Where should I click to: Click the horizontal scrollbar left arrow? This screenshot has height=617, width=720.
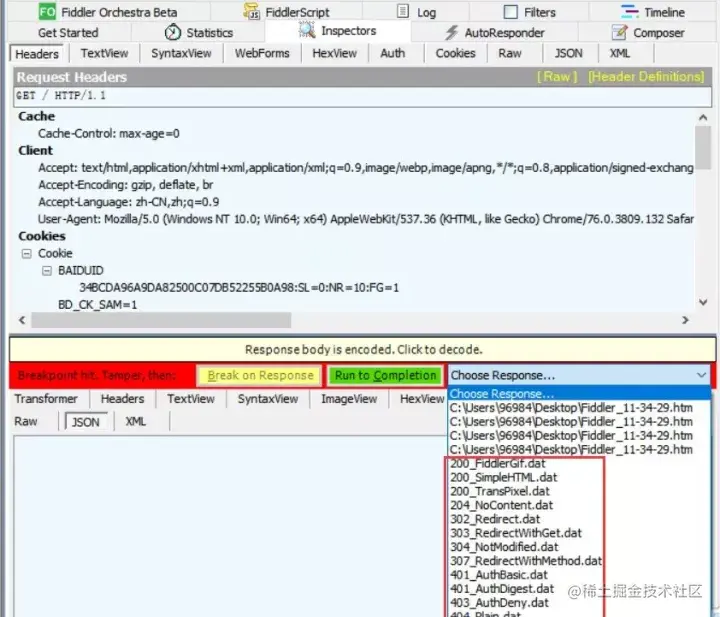point(22,320)
